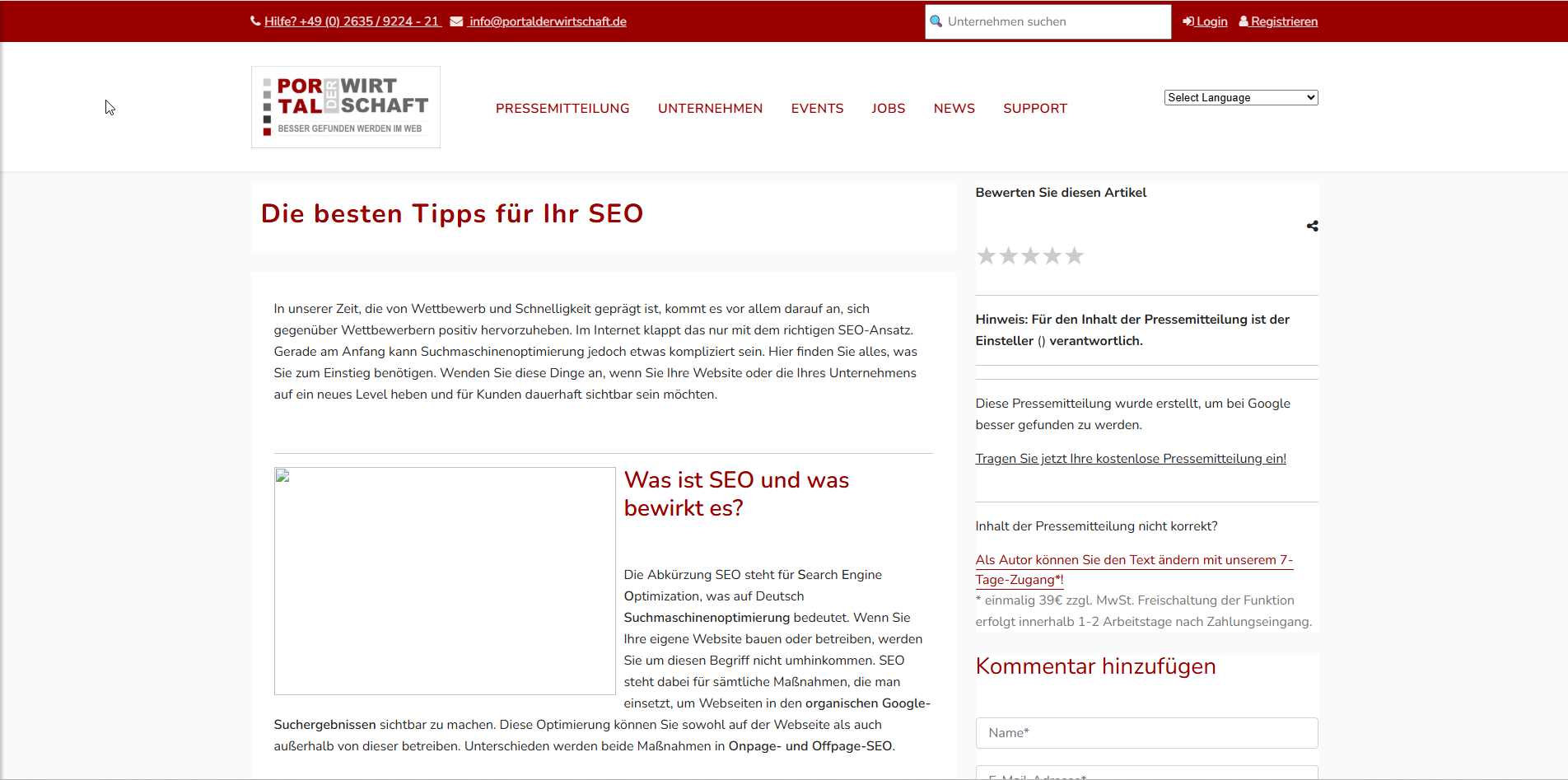
Task: Click the Portal der Wirtschaft logo
Action: 345,107
